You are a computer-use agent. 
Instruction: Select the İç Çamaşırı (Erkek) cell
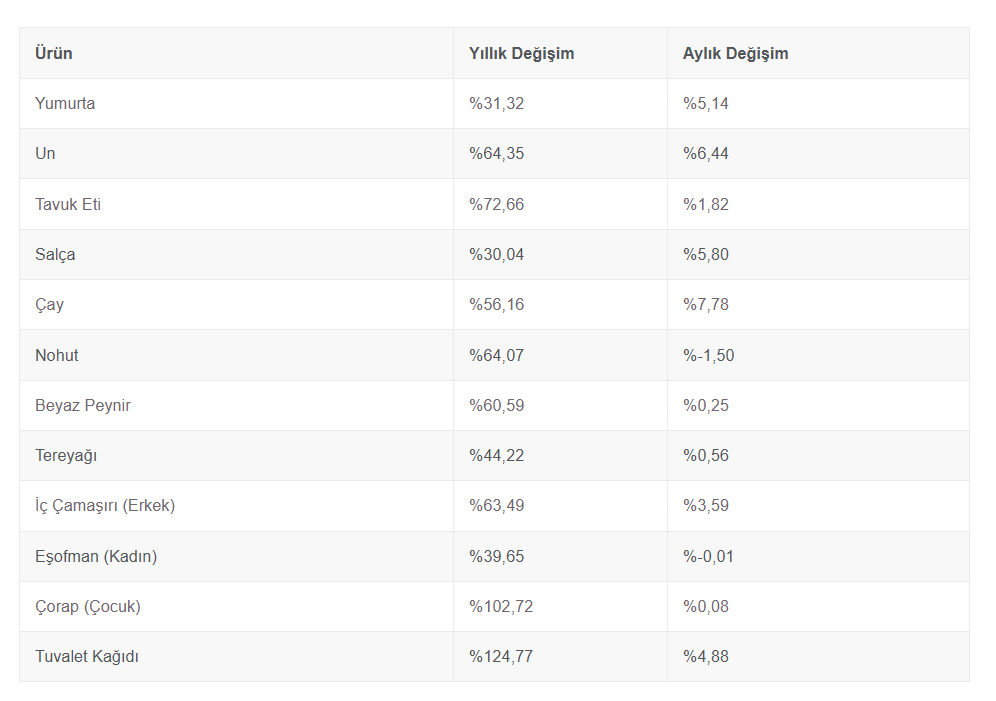click(105, 505)
